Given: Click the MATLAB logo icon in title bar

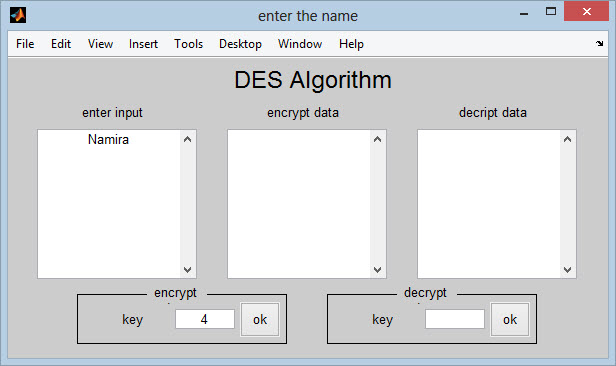Looking at the screenshot, I should [18, 15].
